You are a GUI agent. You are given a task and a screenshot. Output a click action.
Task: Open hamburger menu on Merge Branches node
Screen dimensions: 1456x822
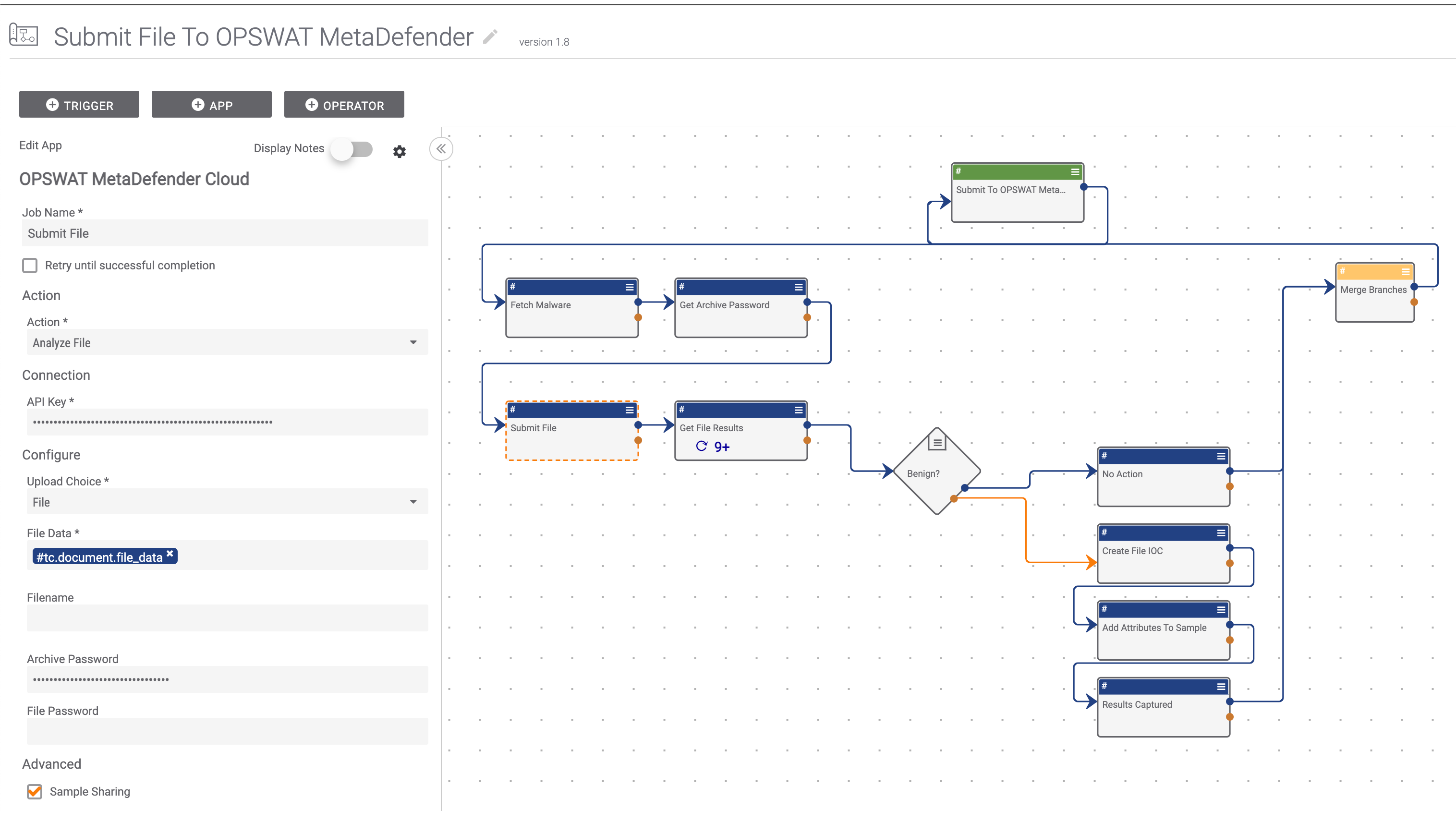[1405, 271]
